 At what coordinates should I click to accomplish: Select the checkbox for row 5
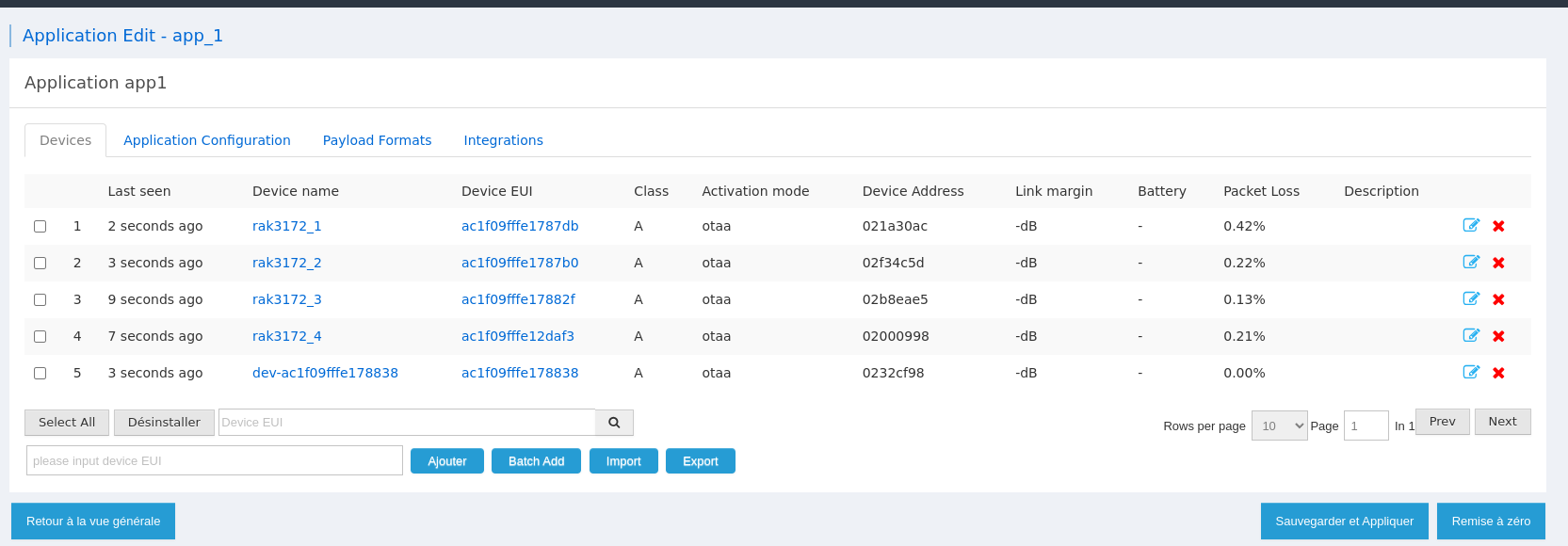40,373
